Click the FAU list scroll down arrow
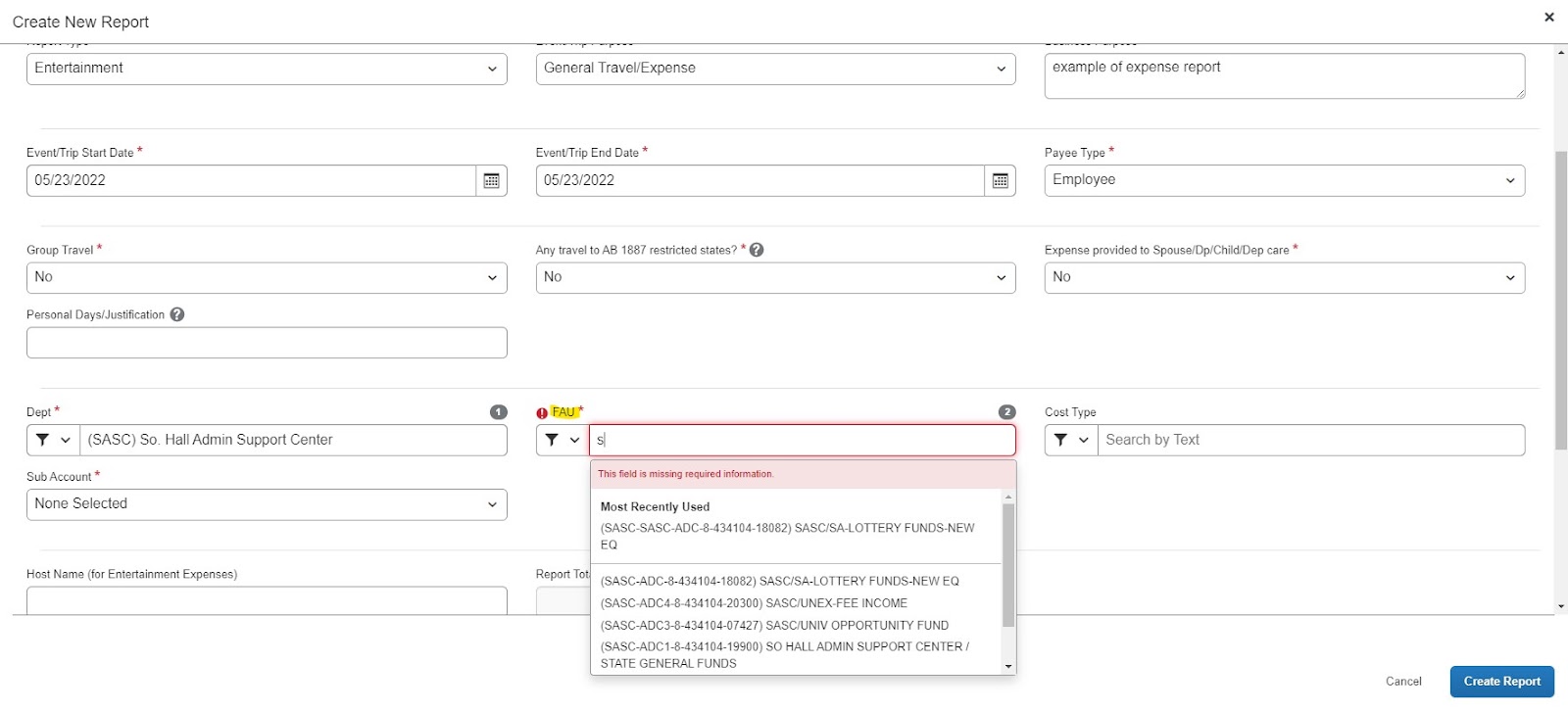1568x711 pixels. click(x=1008, y=666)
